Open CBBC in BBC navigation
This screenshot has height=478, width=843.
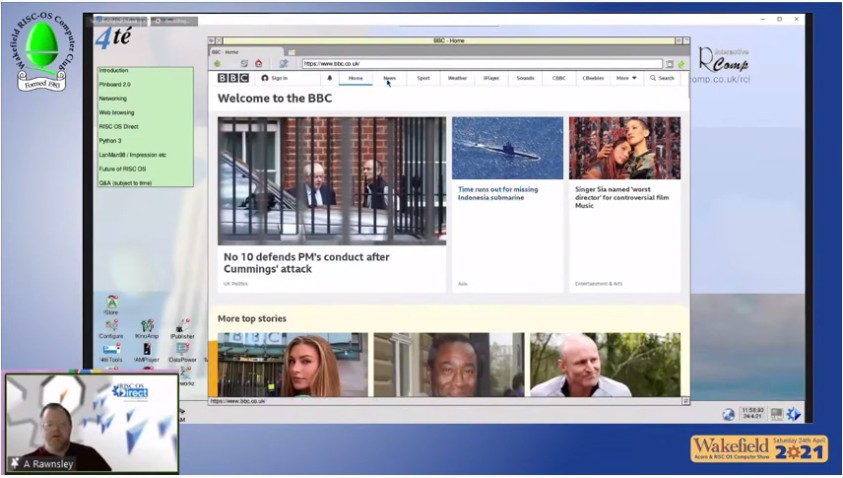point(559,78)
